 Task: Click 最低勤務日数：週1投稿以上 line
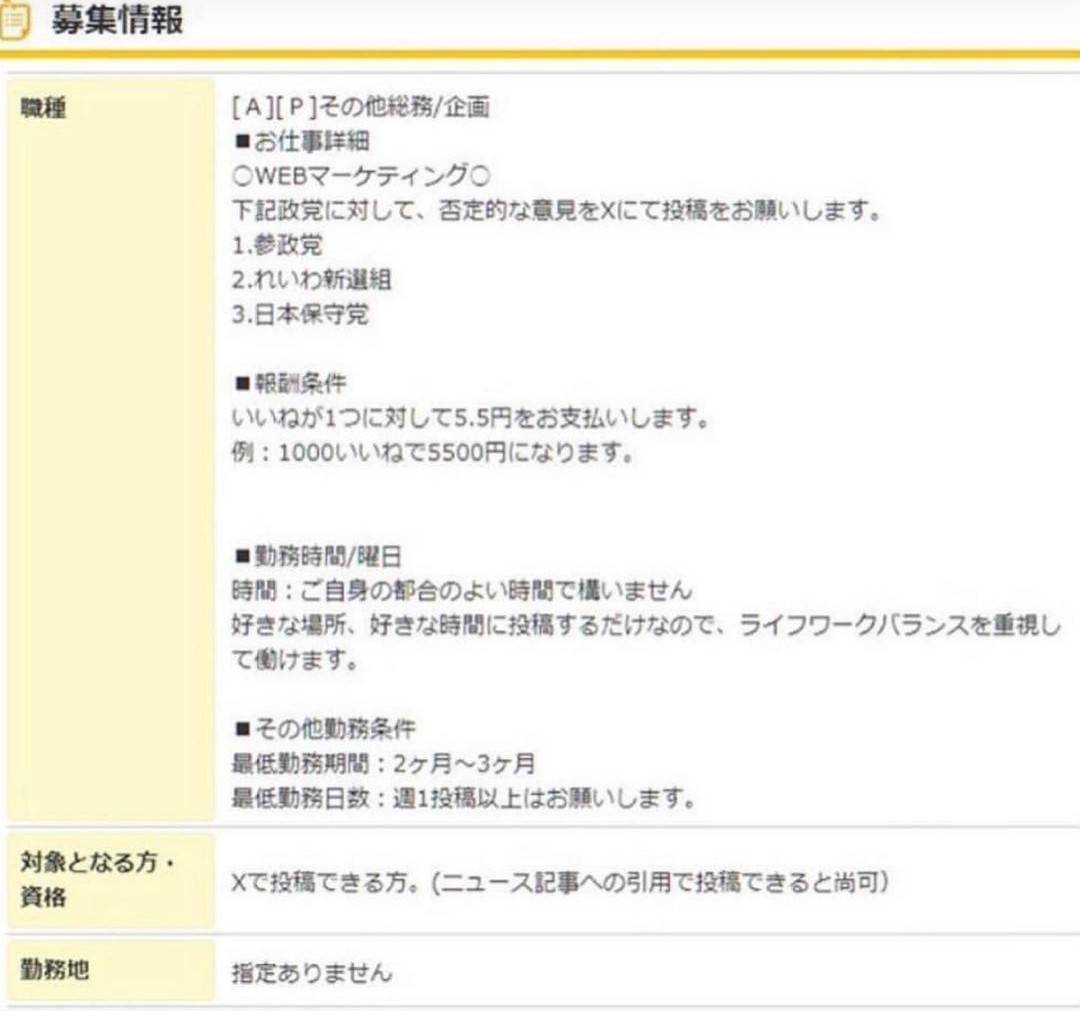(463, 798)
